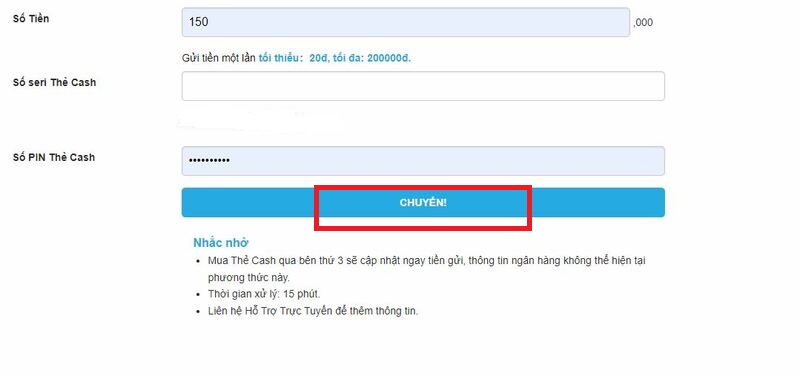Click the 'Liên hệ Hỗ Trợ Trực Tuyến' note

pos(313,311)
